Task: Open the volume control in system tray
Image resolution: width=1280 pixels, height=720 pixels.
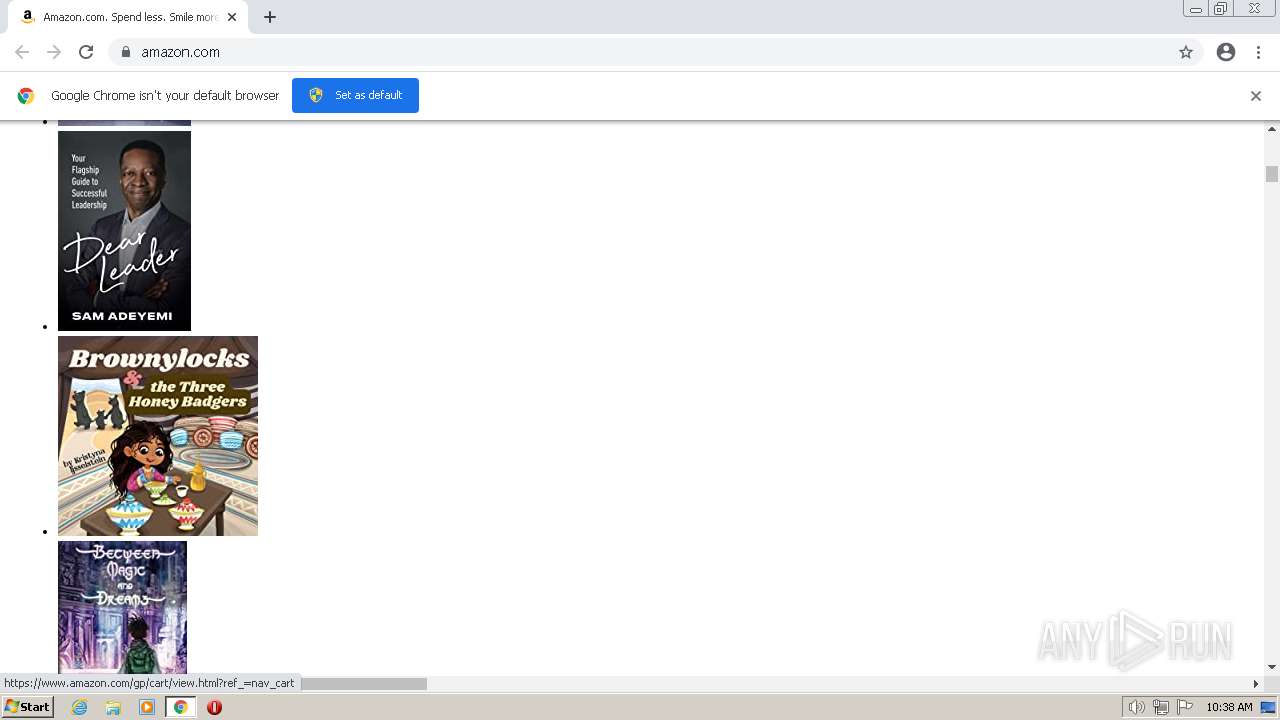Action: point(1136,707)
